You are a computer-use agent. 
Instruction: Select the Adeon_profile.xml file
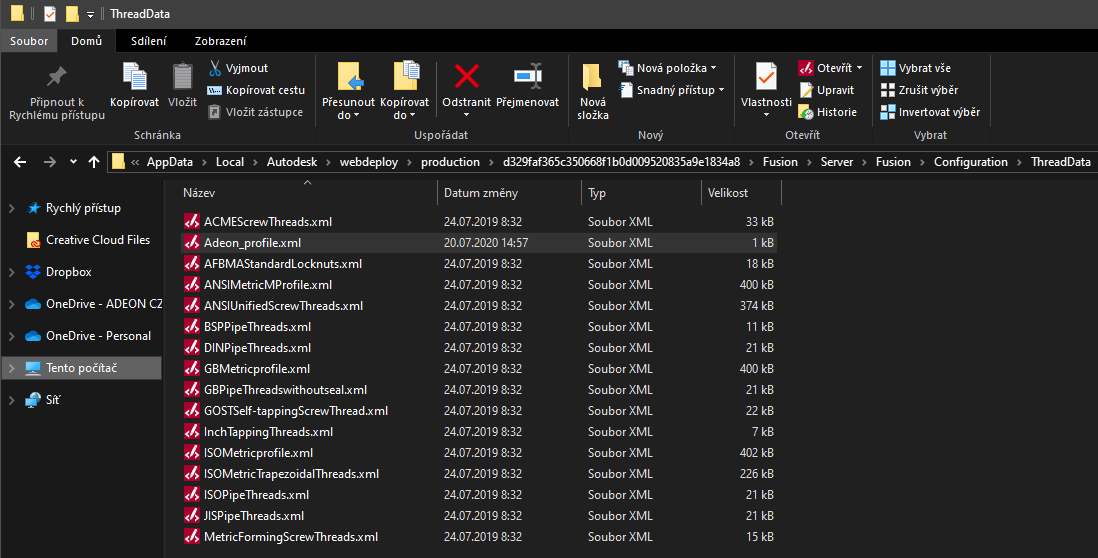(x=478, y=243)
